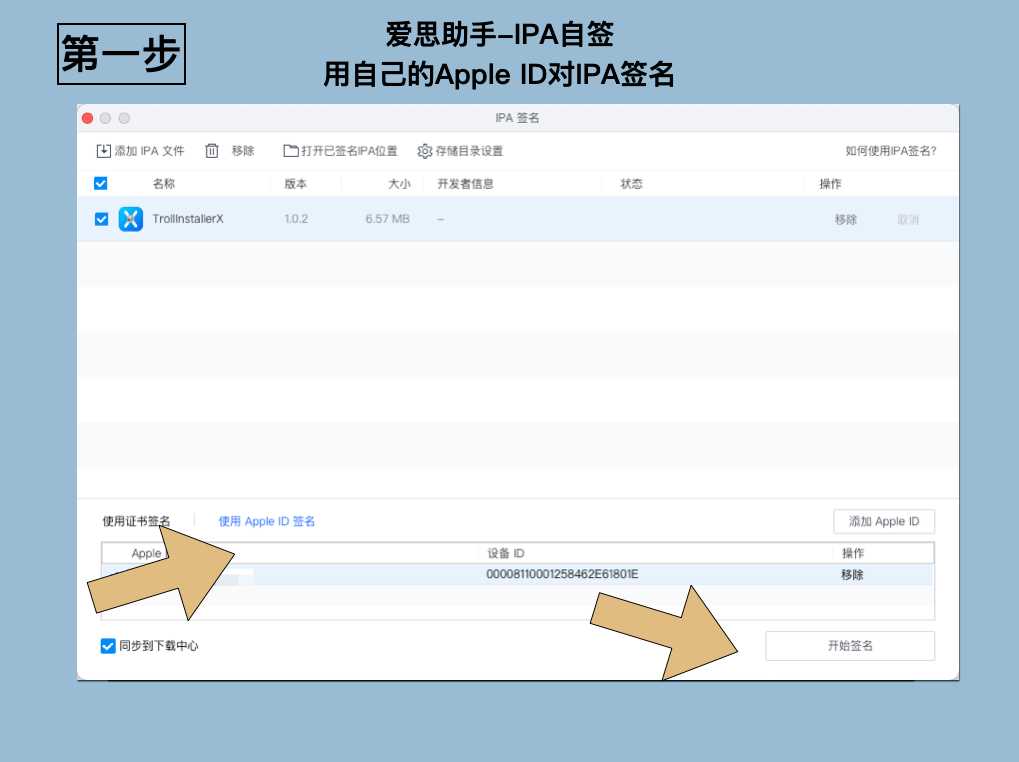Click version value 1.0.2
Image resolution: width=1019 pixels, height=762 pixels.
tap(296, 219)
